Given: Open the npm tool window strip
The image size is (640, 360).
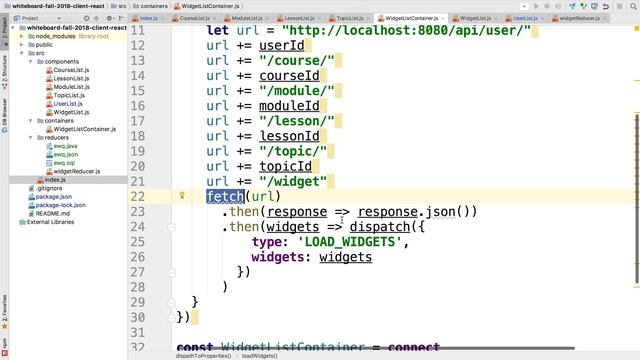Looking at the screenshot, I should pyautogui.click(x=4, y=347).
